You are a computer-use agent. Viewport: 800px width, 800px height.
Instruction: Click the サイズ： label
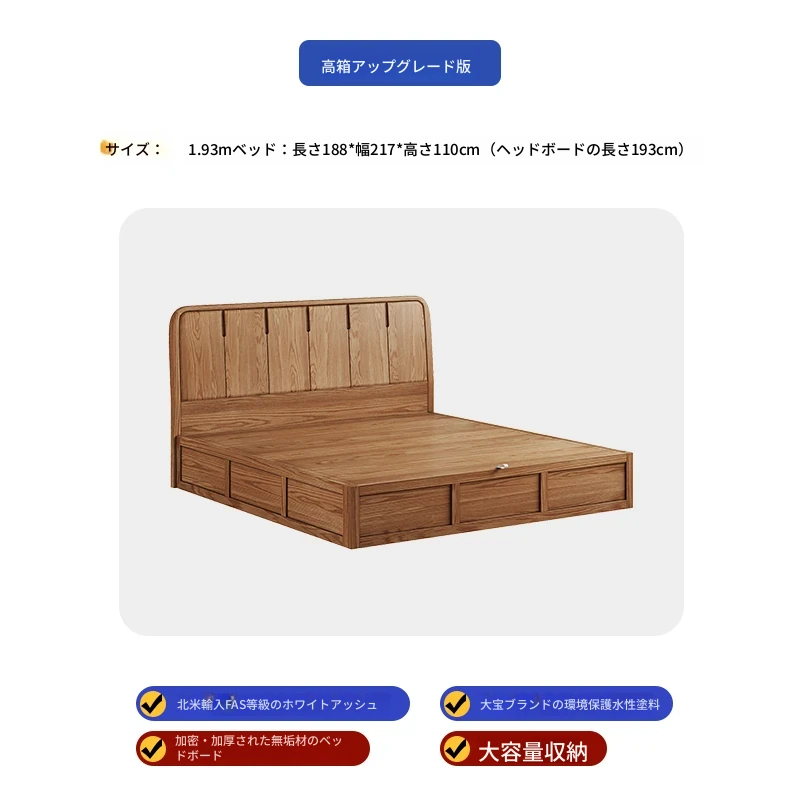134,149
